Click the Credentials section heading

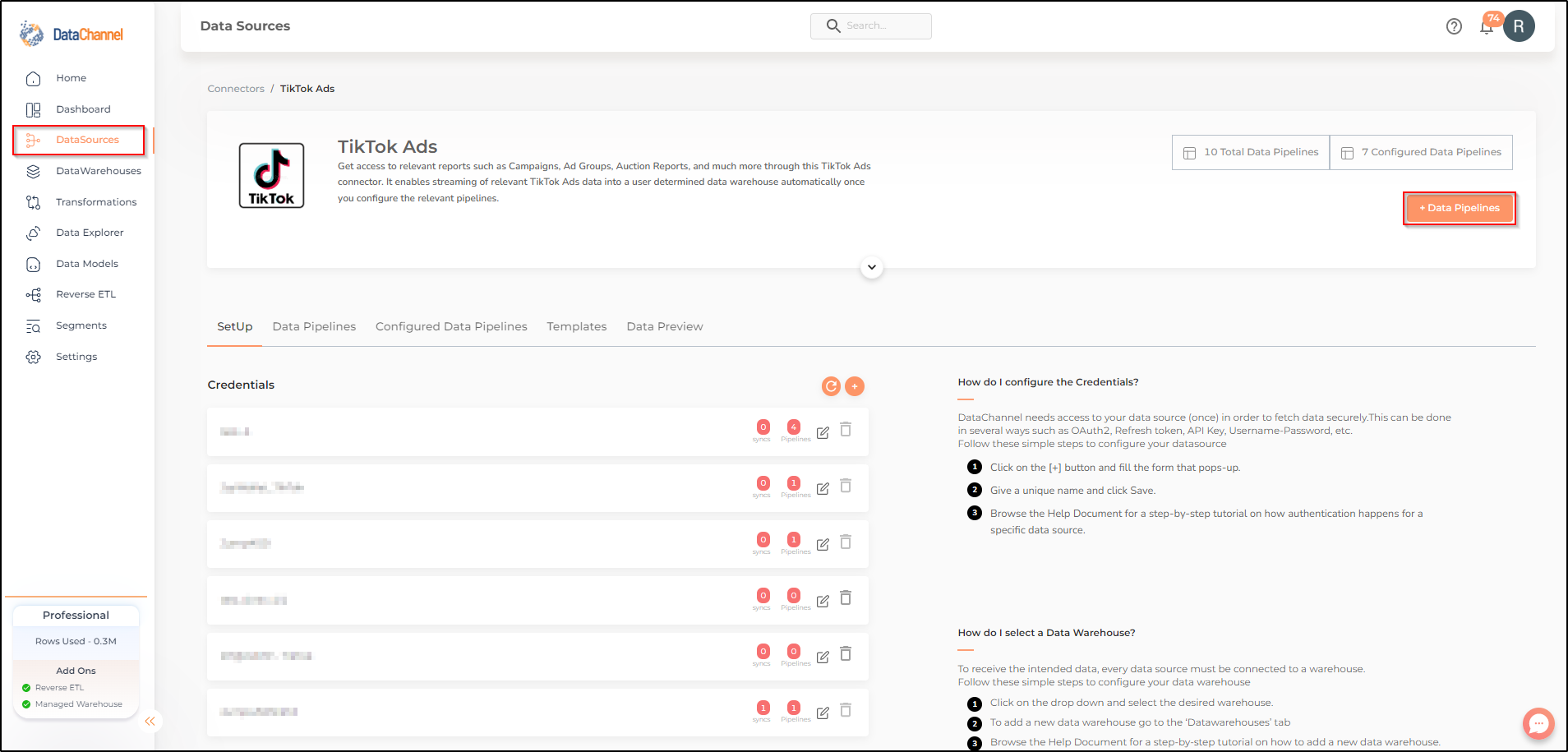click(x=241, y=385)
